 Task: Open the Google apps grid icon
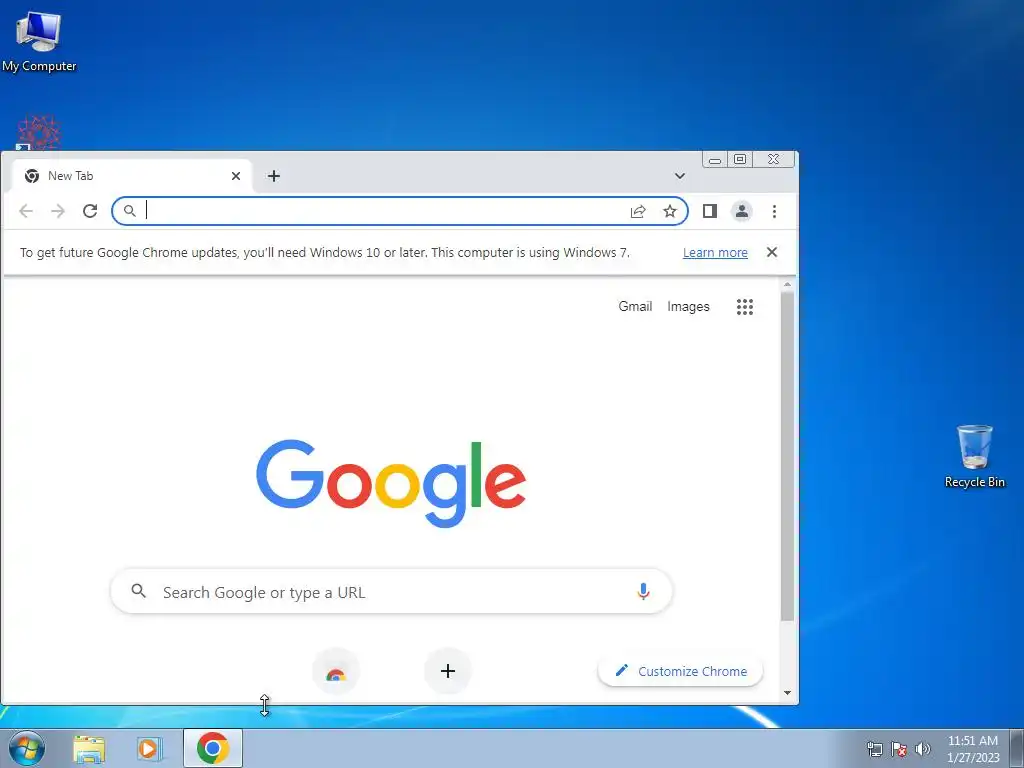coord(745,307)
